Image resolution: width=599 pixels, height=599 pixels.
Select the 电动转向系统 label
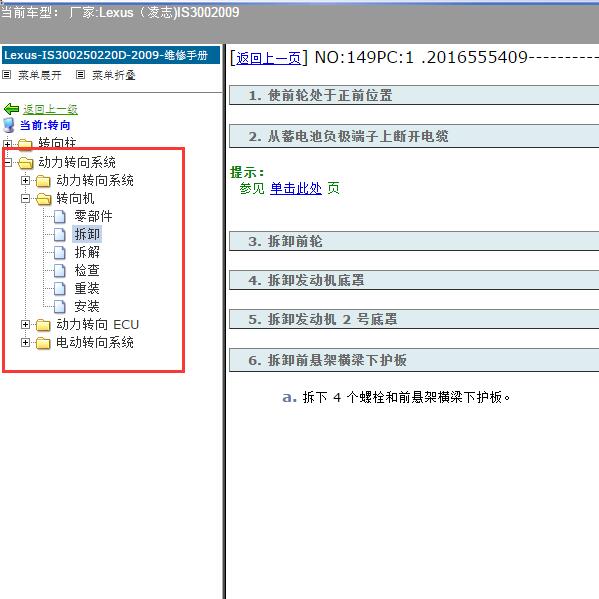(95, 342)
